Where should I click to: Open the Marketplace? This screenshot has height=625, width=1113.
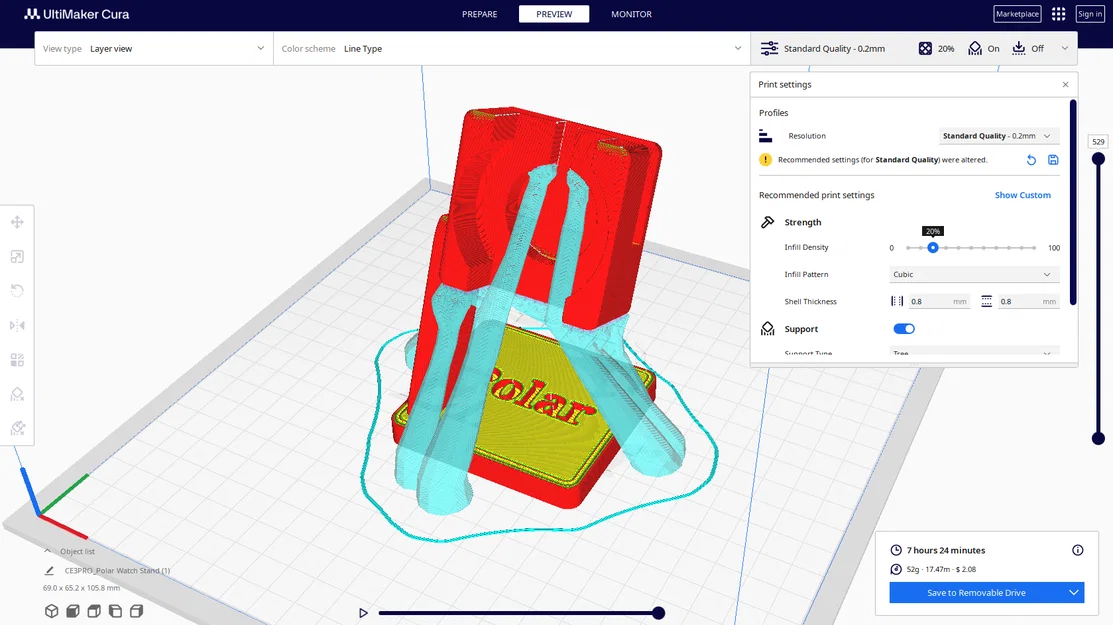pyautogui.click(x=1017, y=14)
